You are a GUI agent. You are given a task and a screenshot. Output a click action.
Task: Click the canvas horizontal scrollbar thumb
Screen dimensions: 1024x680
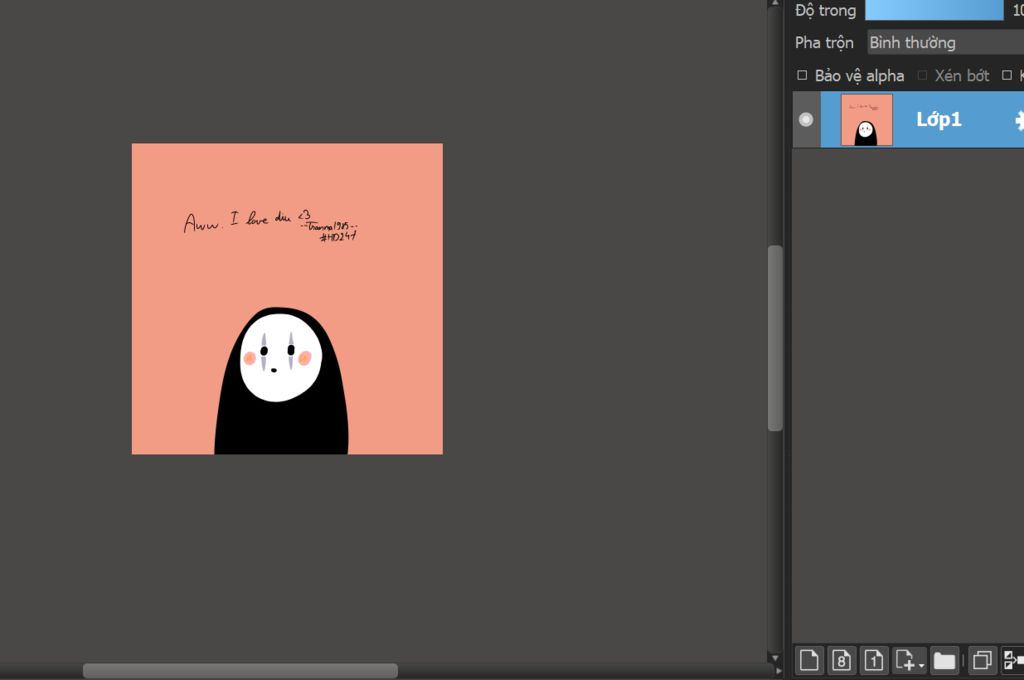pos(240,671)
